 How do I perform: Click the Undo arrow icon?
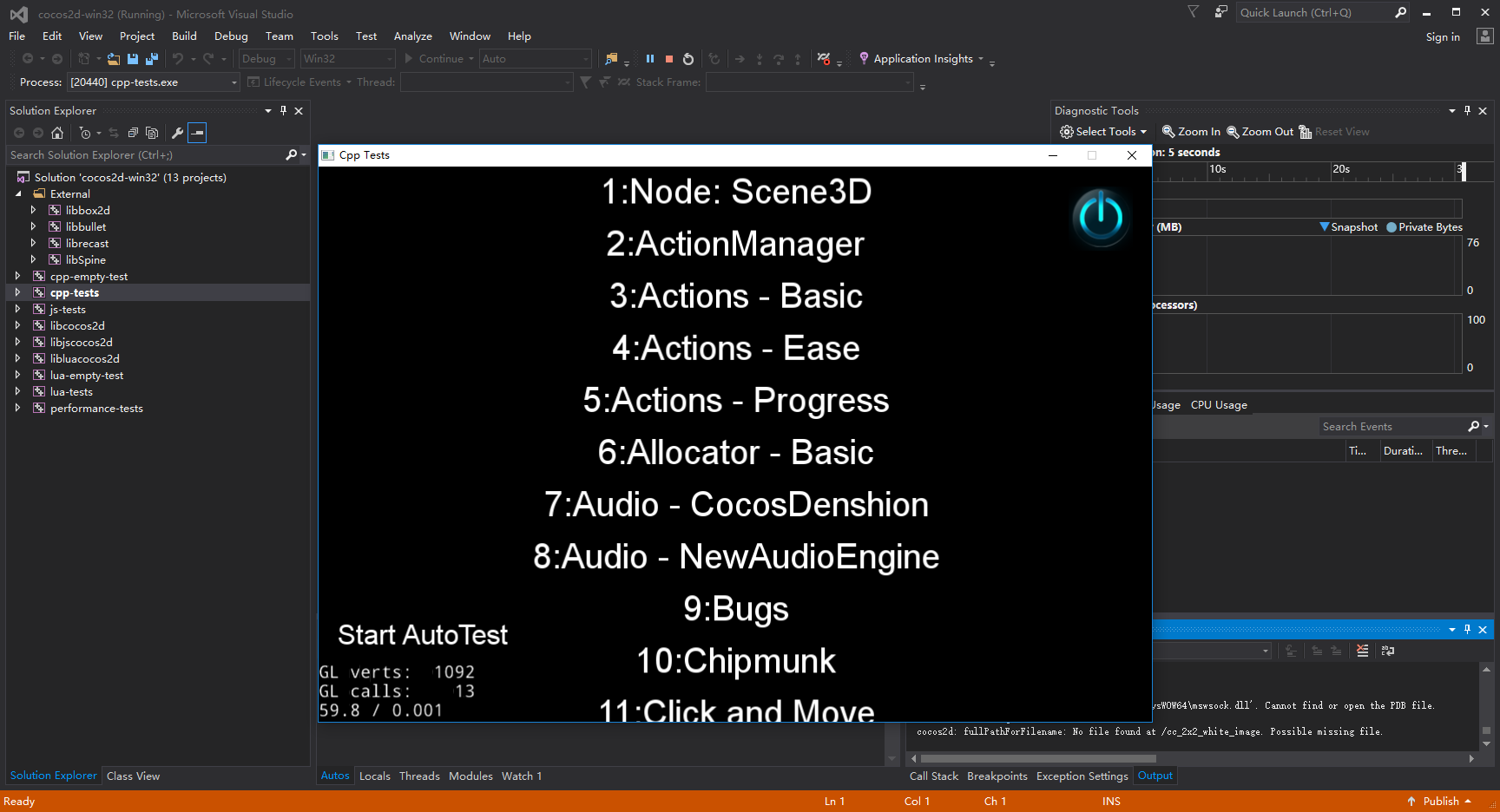coord(178,59)
